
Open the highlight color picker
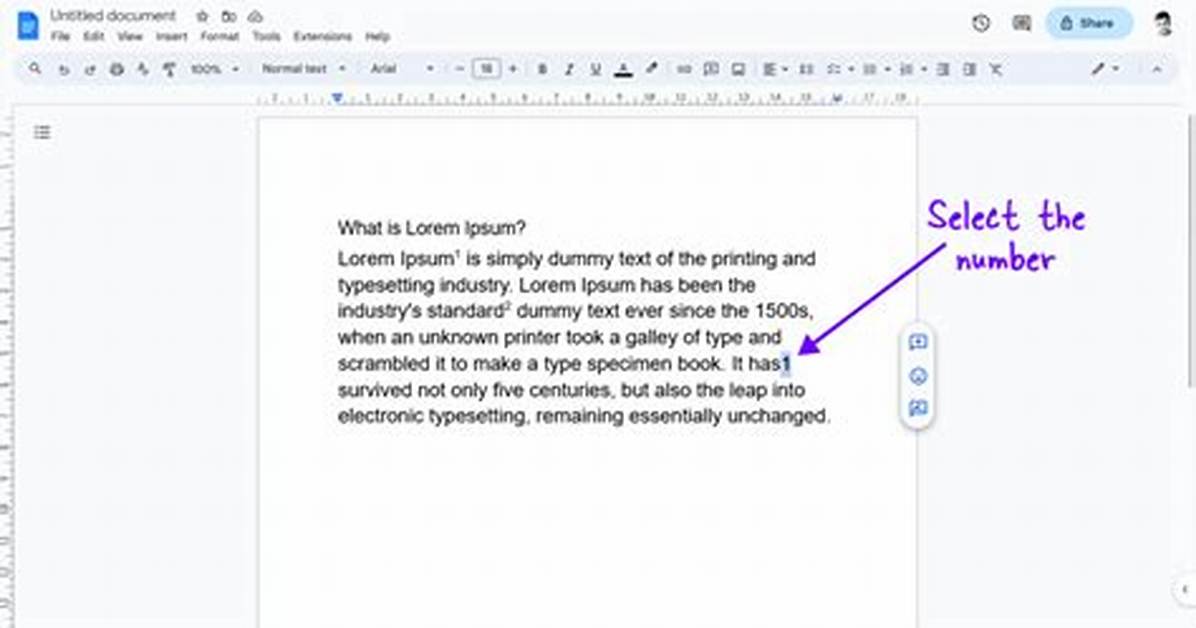651,69
